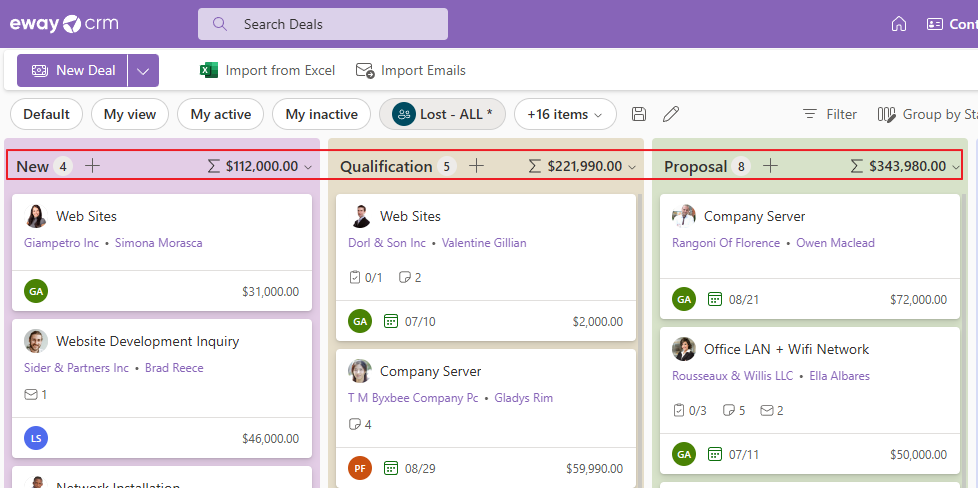Click the $72,000.00 deal amount

(x=919, y=300)
